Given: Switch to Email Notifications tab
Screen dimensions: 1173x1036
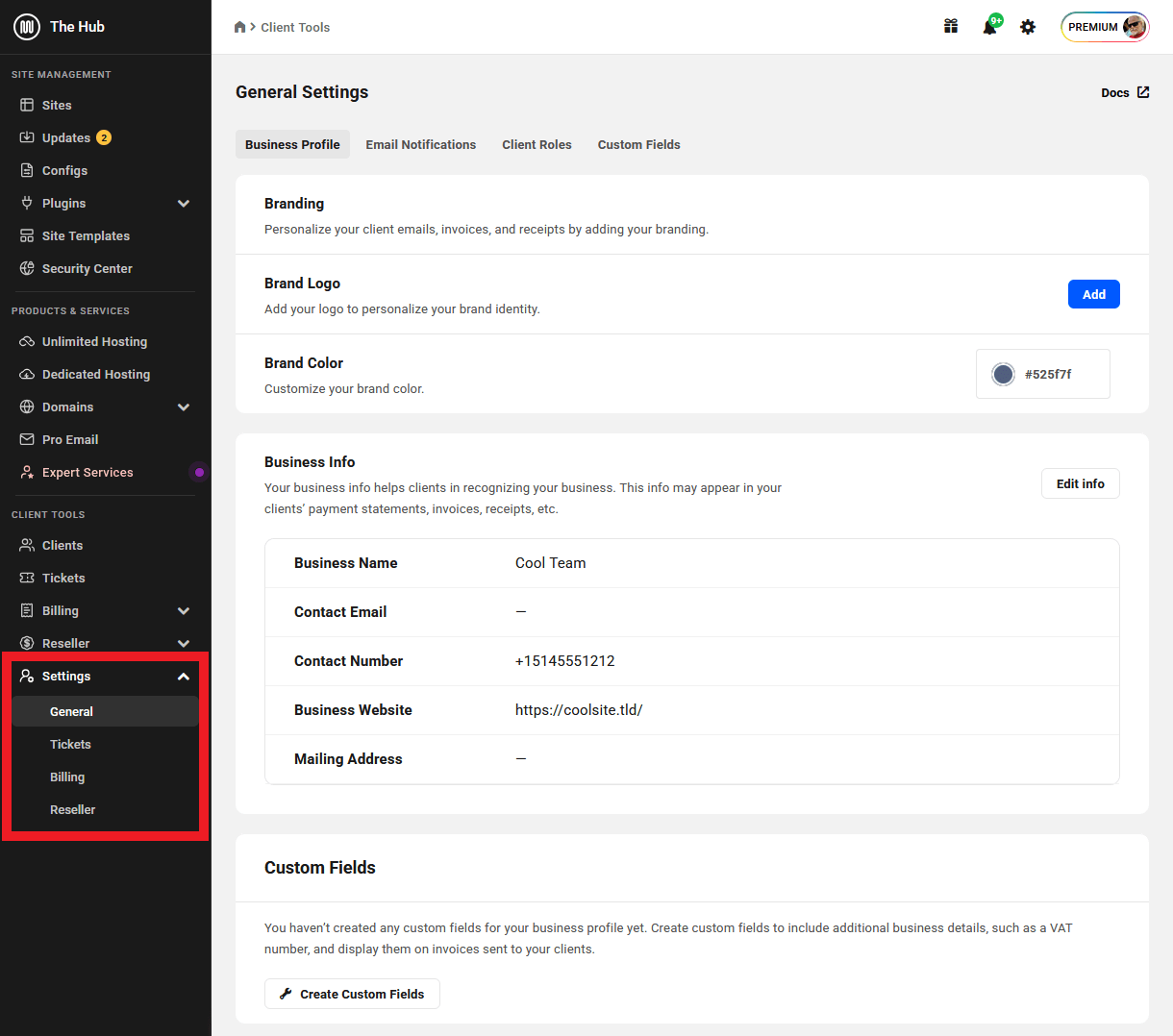Looking at the screenshot, I should (x=421, y=144).
